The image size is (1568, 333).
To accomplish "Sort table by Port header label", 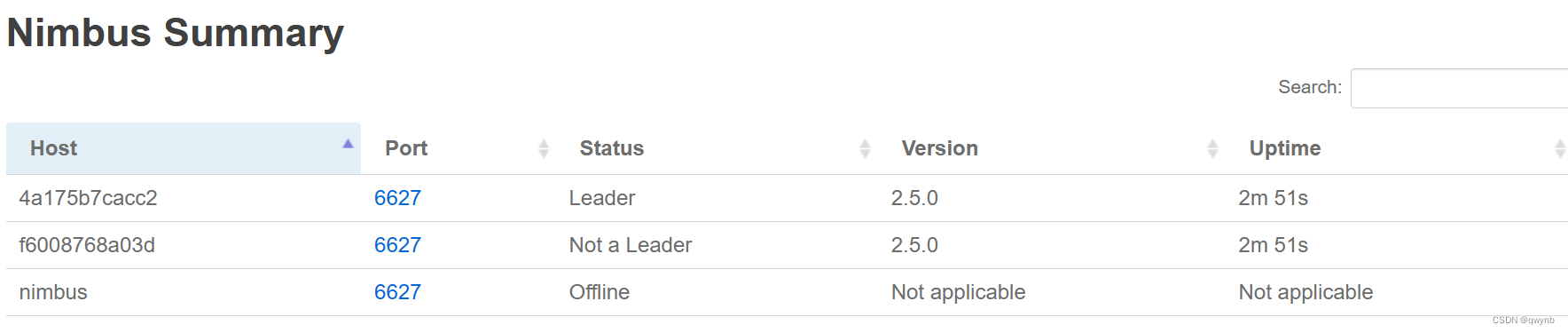I will pyautogui.click(x=406, y=148).
